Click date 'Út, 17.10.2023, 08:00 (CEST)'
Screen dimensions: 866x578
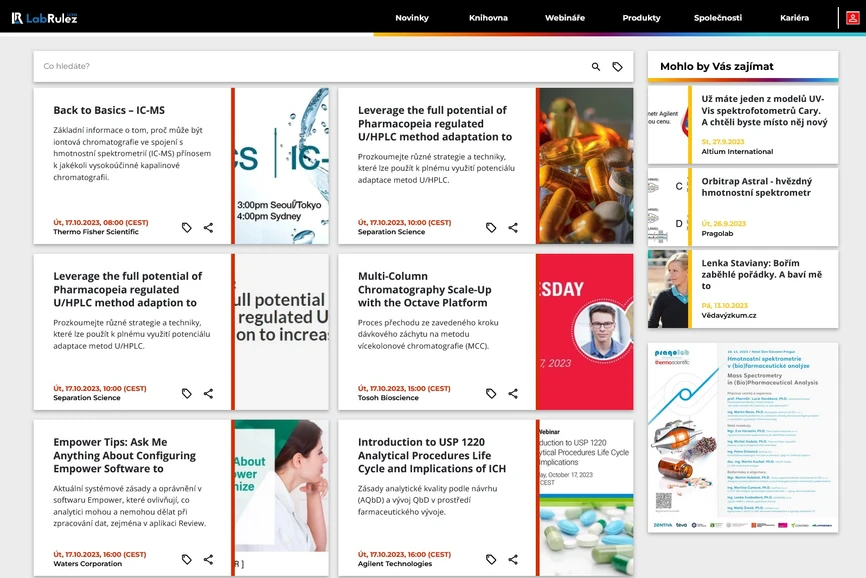point(101,222)
